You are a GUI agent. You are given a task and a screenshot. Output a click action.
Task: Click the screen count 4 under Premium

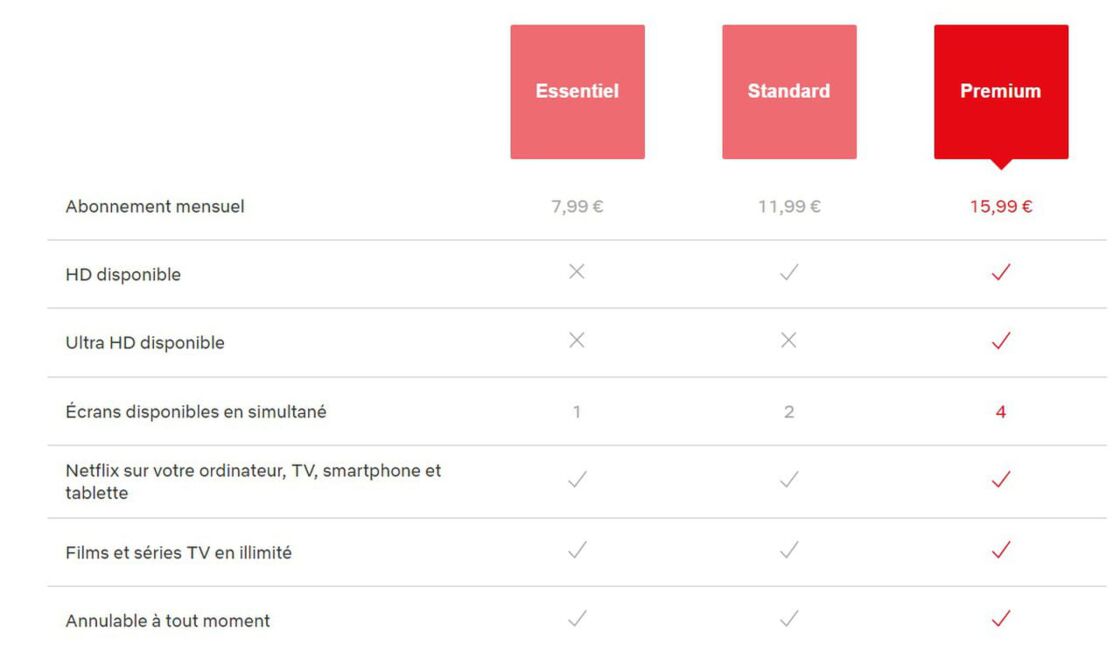tap(1001, 412)
